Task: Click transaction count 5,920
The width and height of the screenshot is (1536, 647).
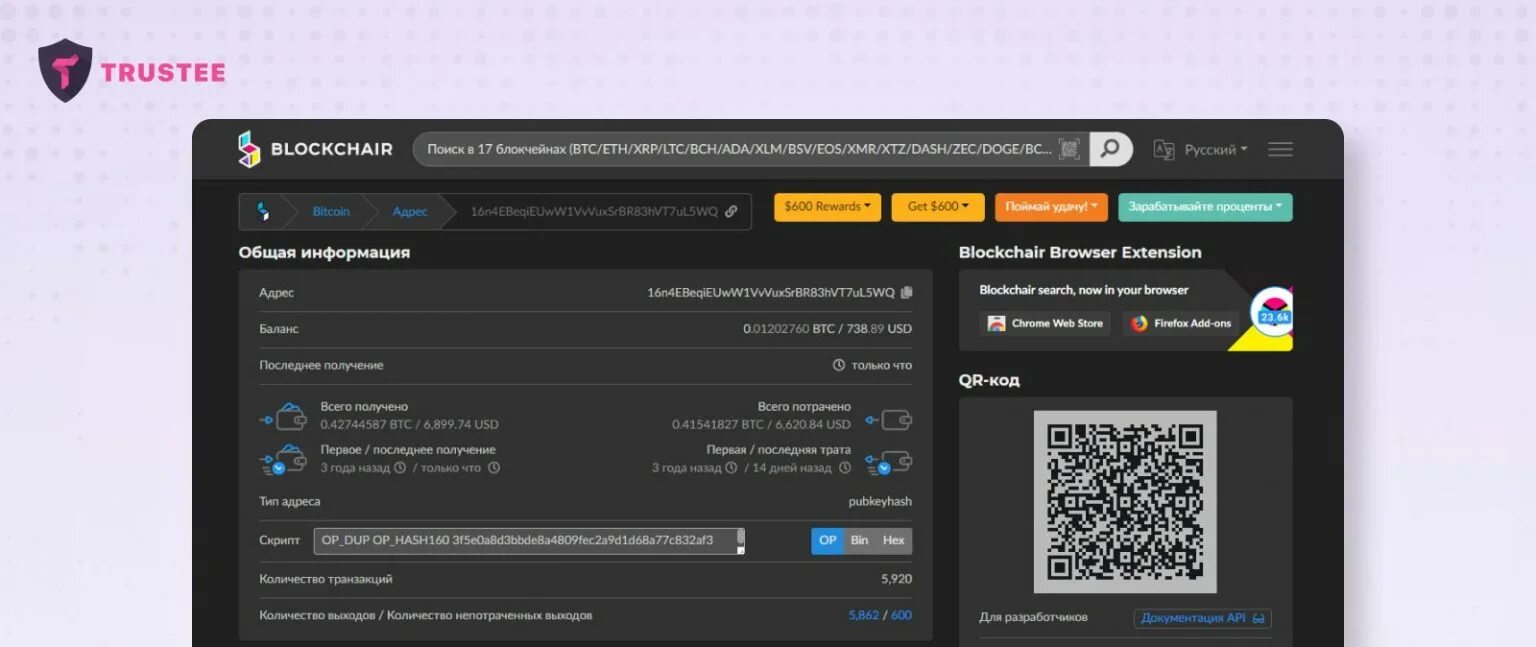Action: coord(896,579)
